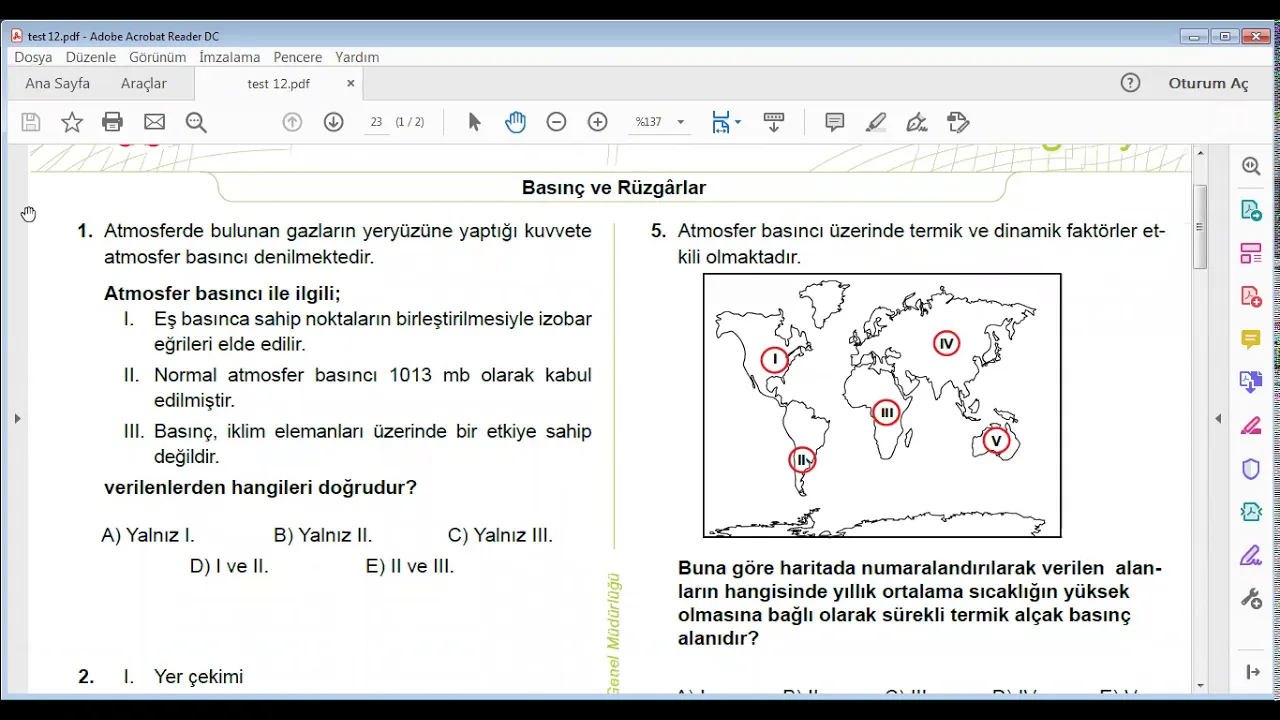The height and width of the screenshot is (720, 1280).
Task: Open the Yardım menu
Action: coord(357,57)
